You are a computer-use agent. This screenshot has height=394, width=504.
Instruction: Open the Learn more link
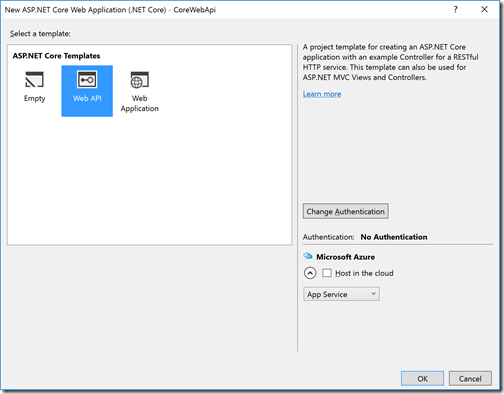tap(322, 94)
